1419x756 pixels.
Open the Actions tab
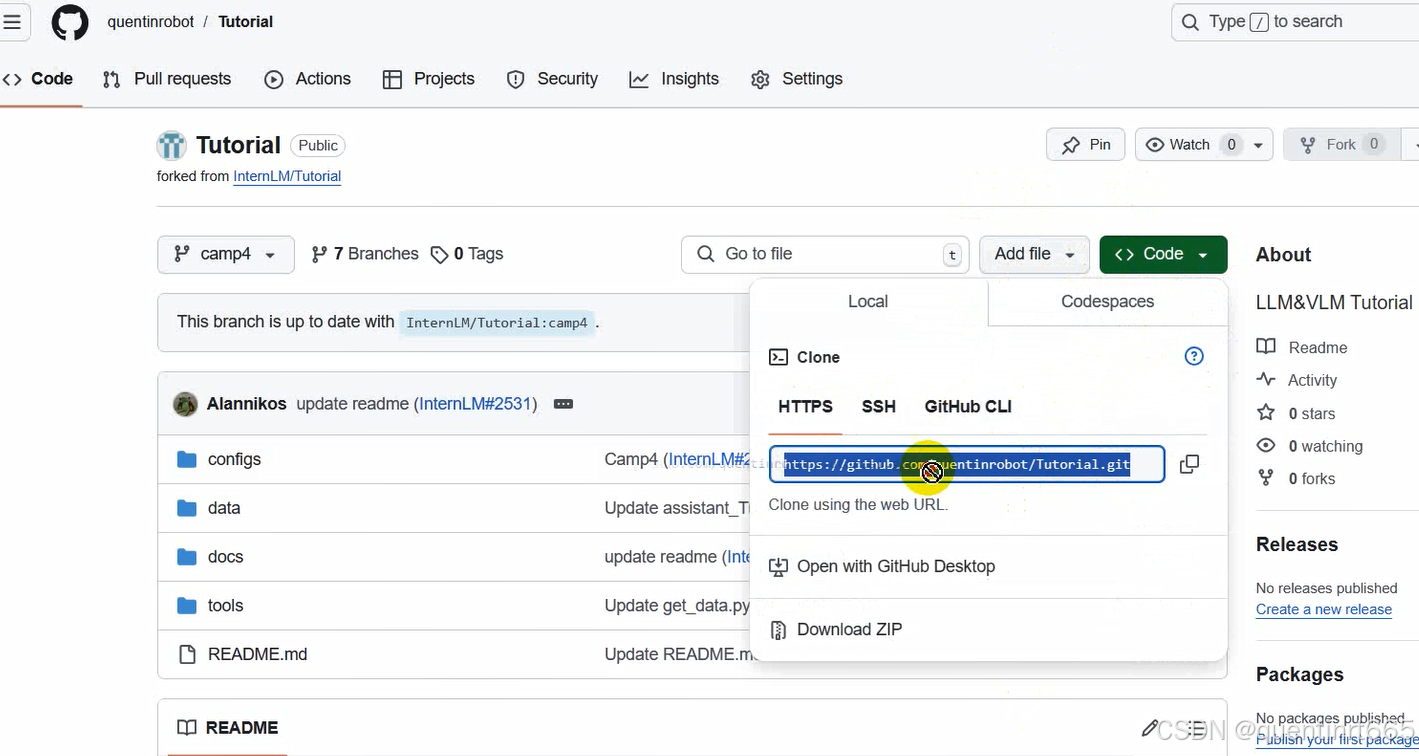point(308,79)
